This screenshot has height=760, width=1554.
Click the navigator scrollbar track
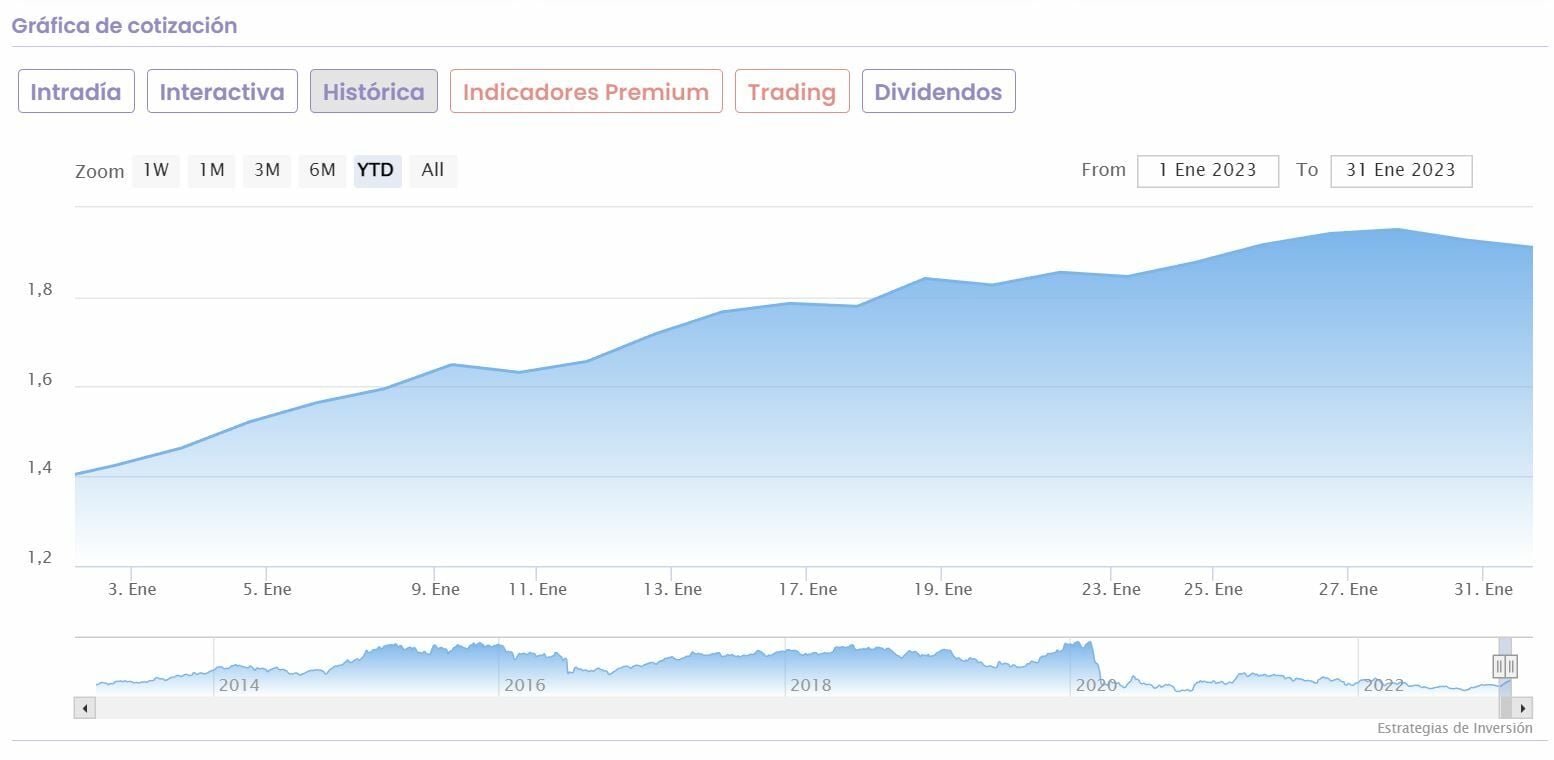tap(790, 709)
